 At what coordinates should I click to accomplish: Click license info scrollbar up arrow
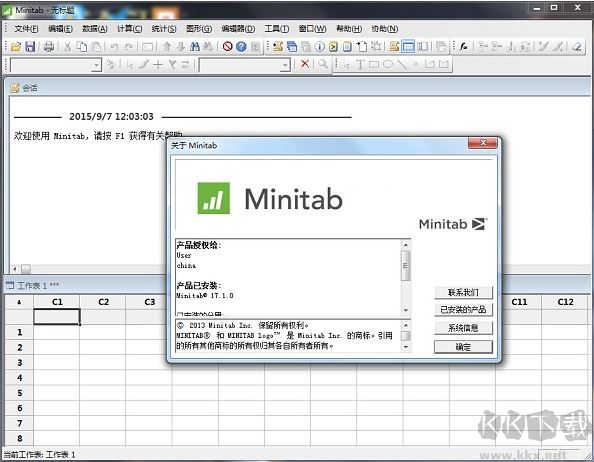point(406,245)
